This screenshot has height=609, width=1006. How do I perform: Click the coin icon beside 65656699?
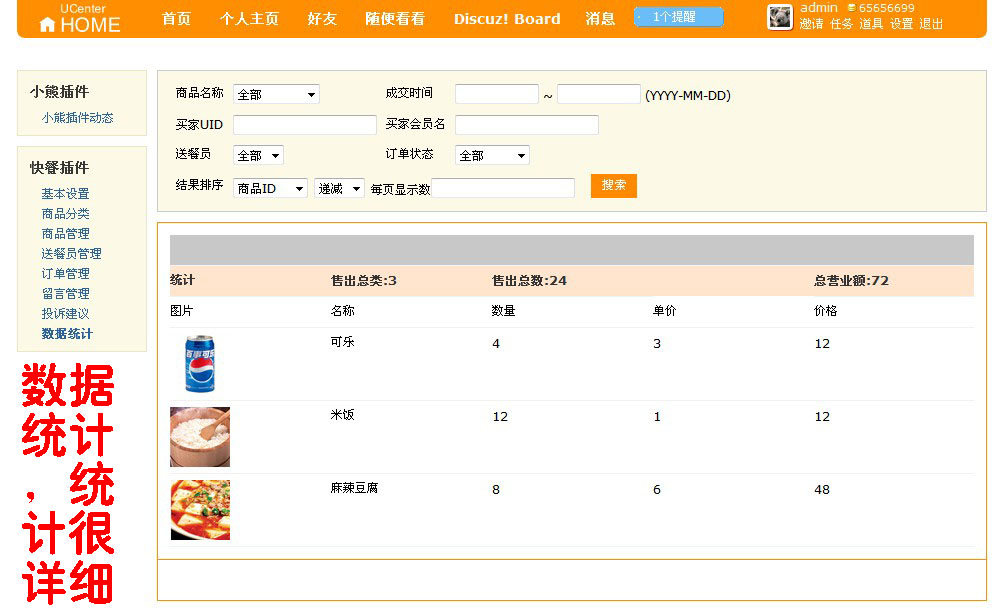point(851,8)
